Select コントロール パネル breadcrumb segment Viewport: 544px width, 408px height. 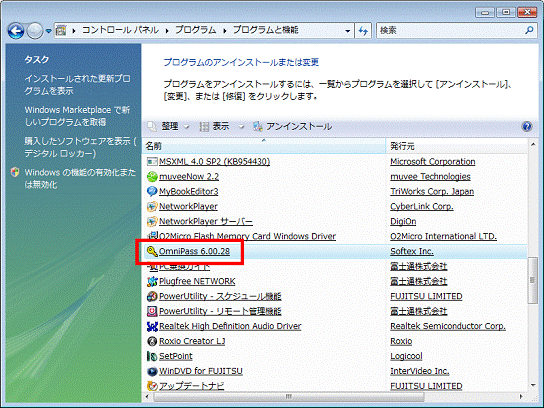pyautogui.click(x=120, y=30)
